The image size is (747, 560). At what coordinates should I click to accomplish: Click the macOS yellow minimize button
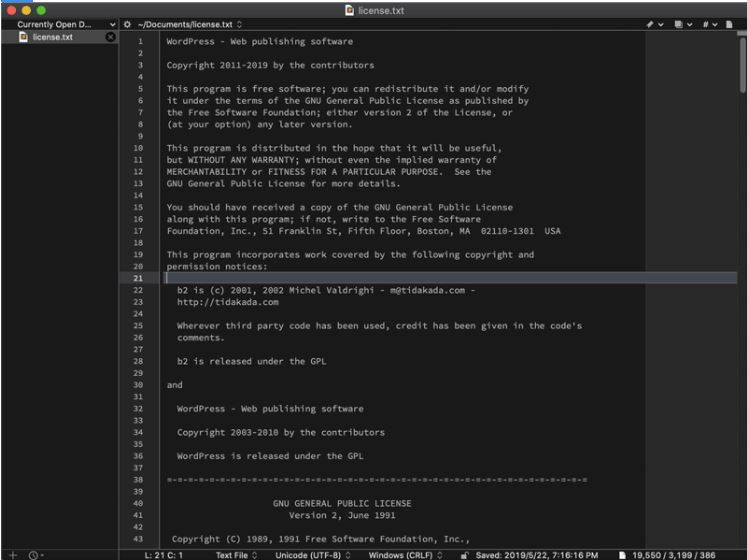tap(27, 10)
